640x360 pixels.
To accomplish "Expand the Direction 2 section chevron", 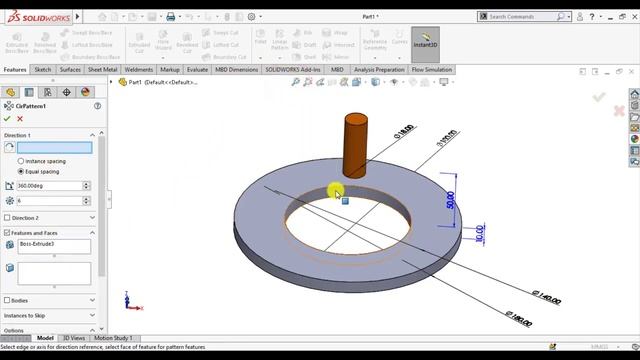I will [x=92, y=218].
